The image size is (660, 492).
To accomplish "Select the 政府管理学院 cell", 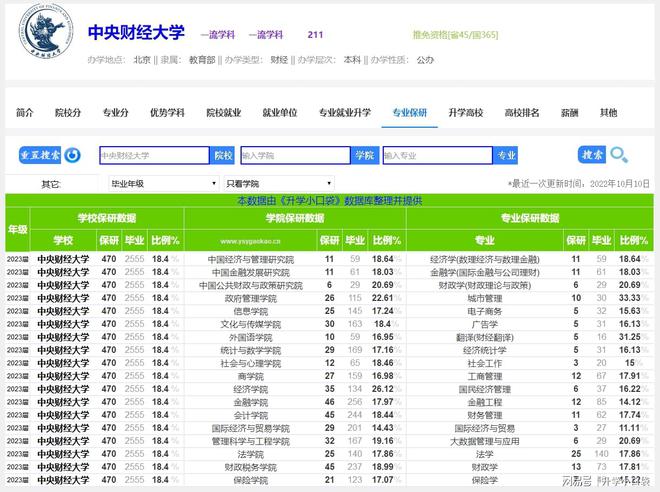I will coord(251,298).
